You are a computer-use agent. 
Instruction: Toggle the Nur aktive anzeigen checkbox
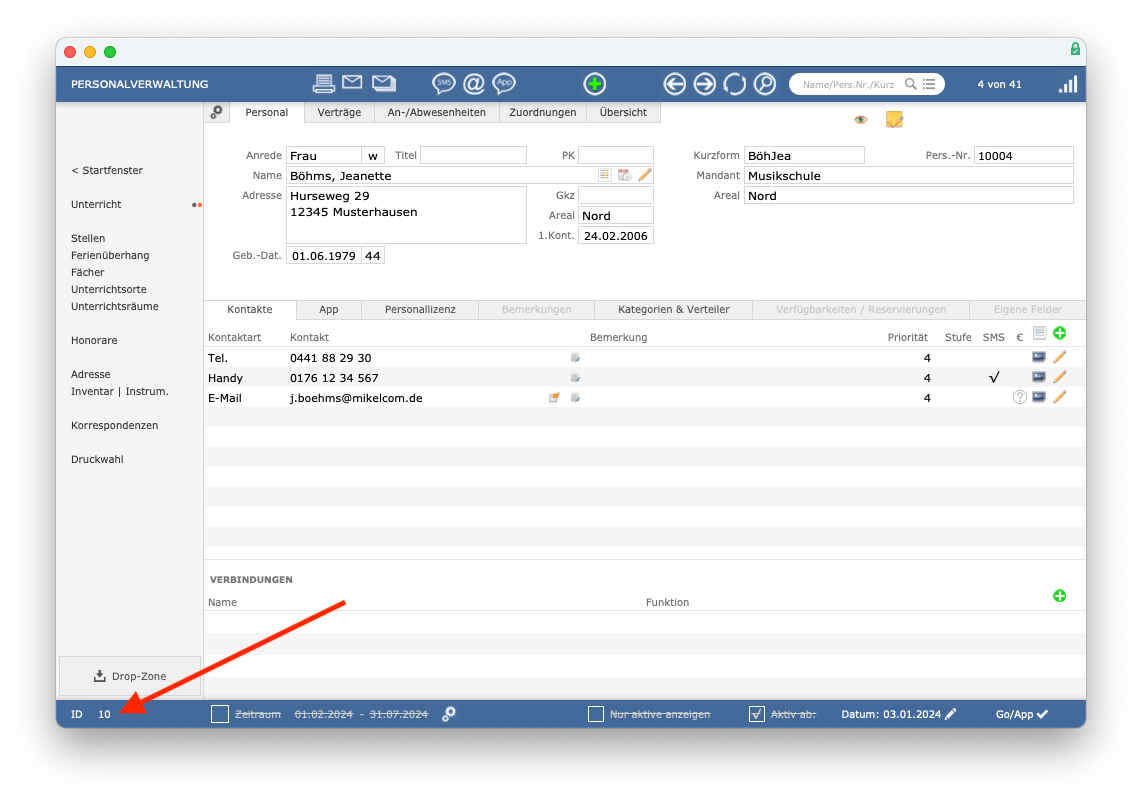[596, 714]
